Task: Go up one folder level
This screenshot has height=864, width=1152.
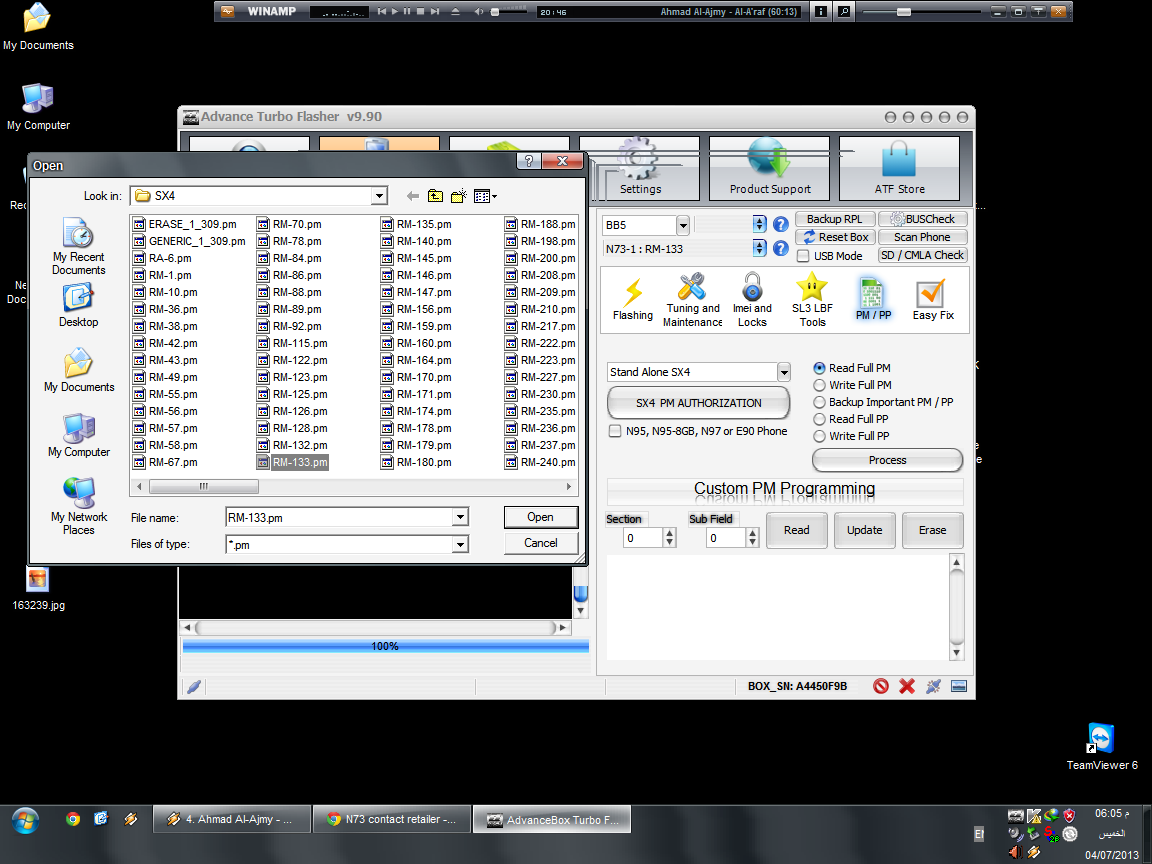Action: (x=436, y=196)
